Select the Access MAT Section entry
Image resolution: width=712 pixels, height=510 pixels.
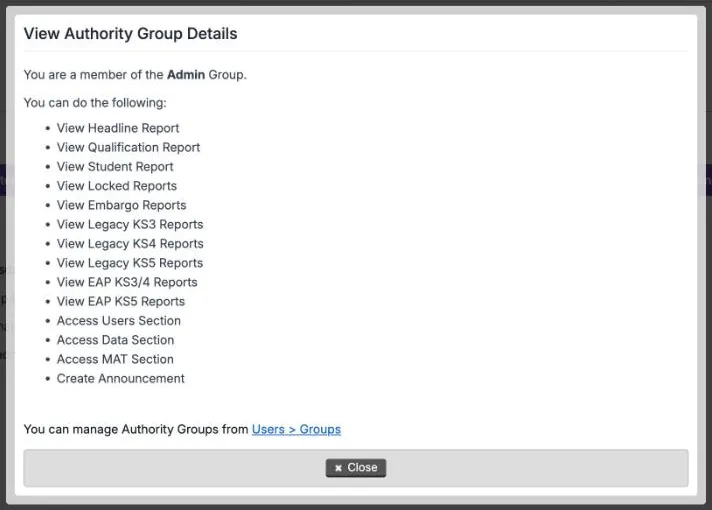tap(115, 359)
